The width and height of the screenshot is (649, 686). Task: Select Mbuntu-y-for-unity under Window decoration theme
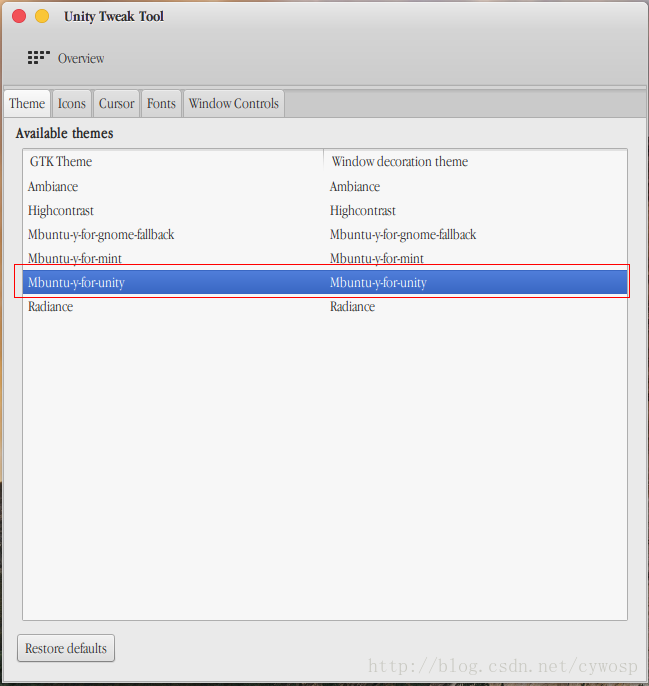pyautogui.click(x=378, y=283)
